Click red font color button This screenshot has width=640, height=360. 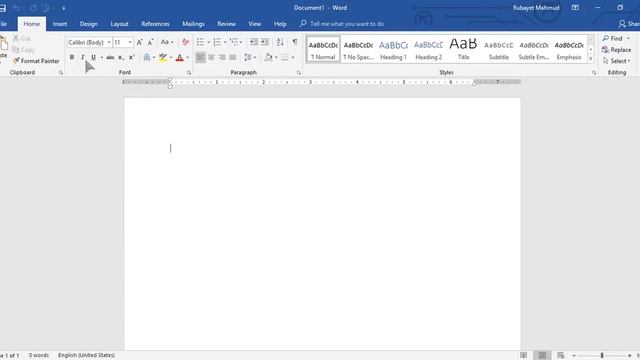pos(180,58)
